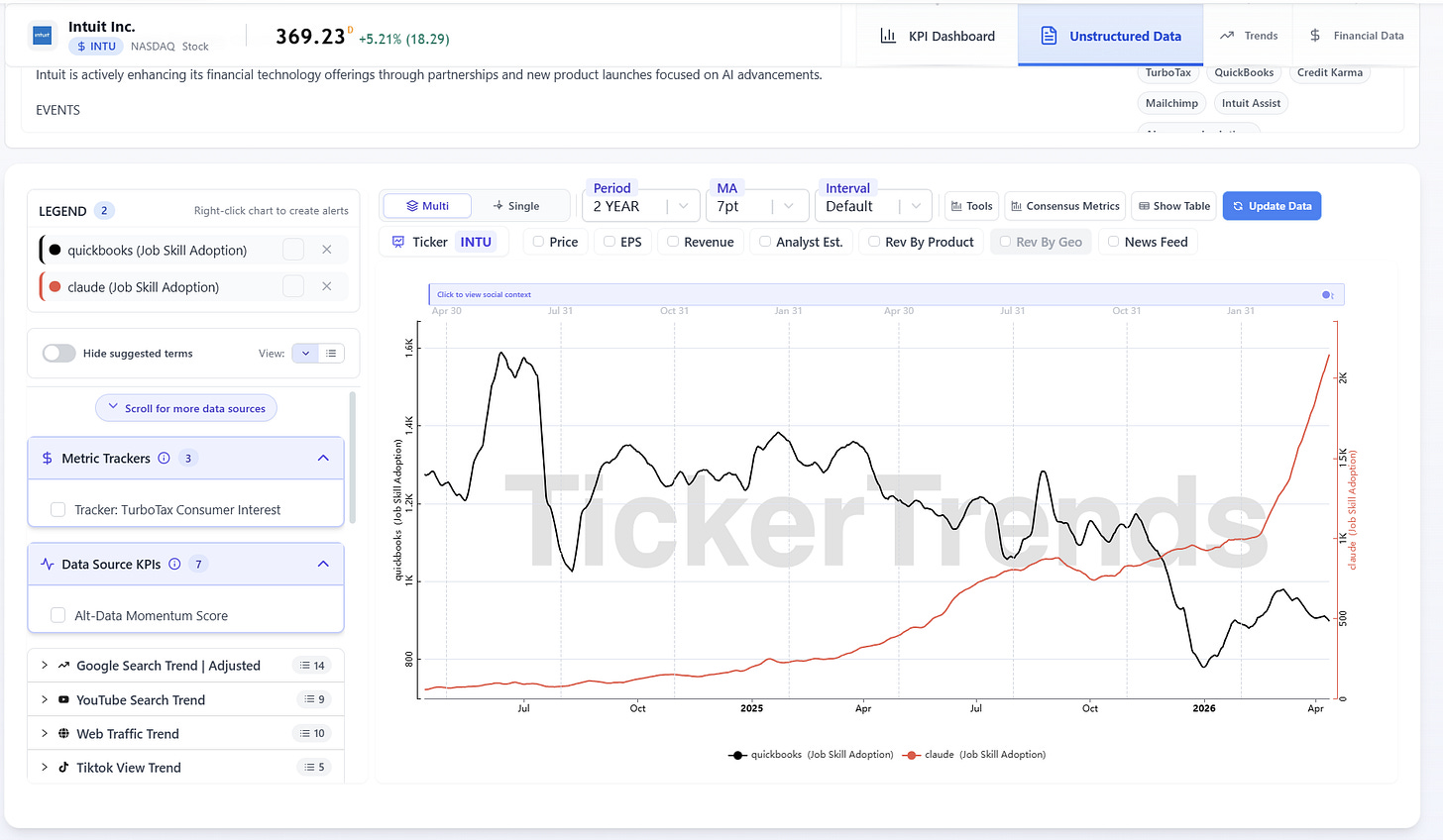
Task: Open the Period 2 YEAR dropdown
Action: point(640,206)
